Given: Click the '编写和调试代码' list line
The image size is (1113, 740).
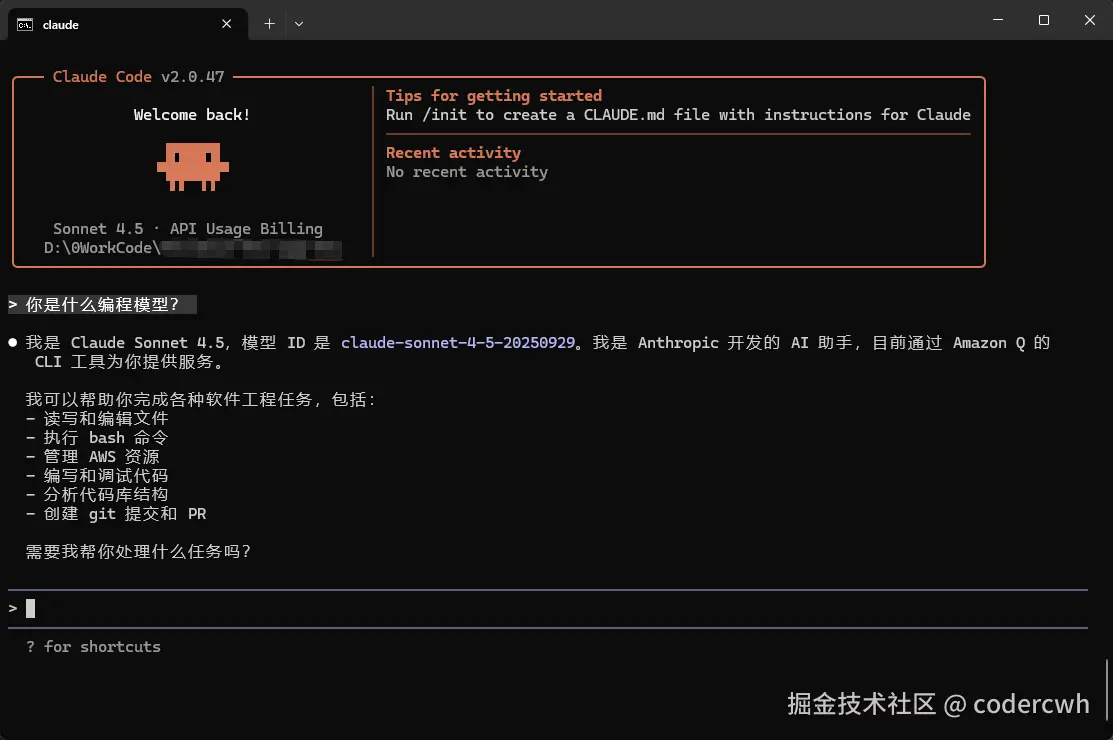Looking at the screenshot, I should click(97, 475).
